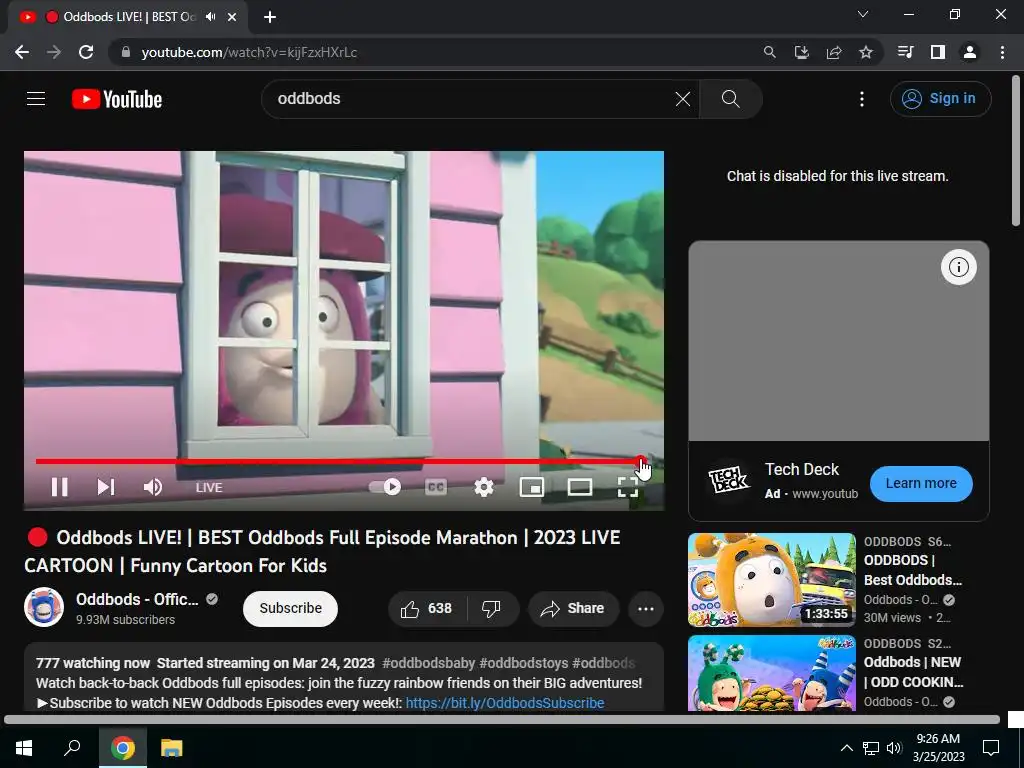Open ad info icon

pos(959,267)
